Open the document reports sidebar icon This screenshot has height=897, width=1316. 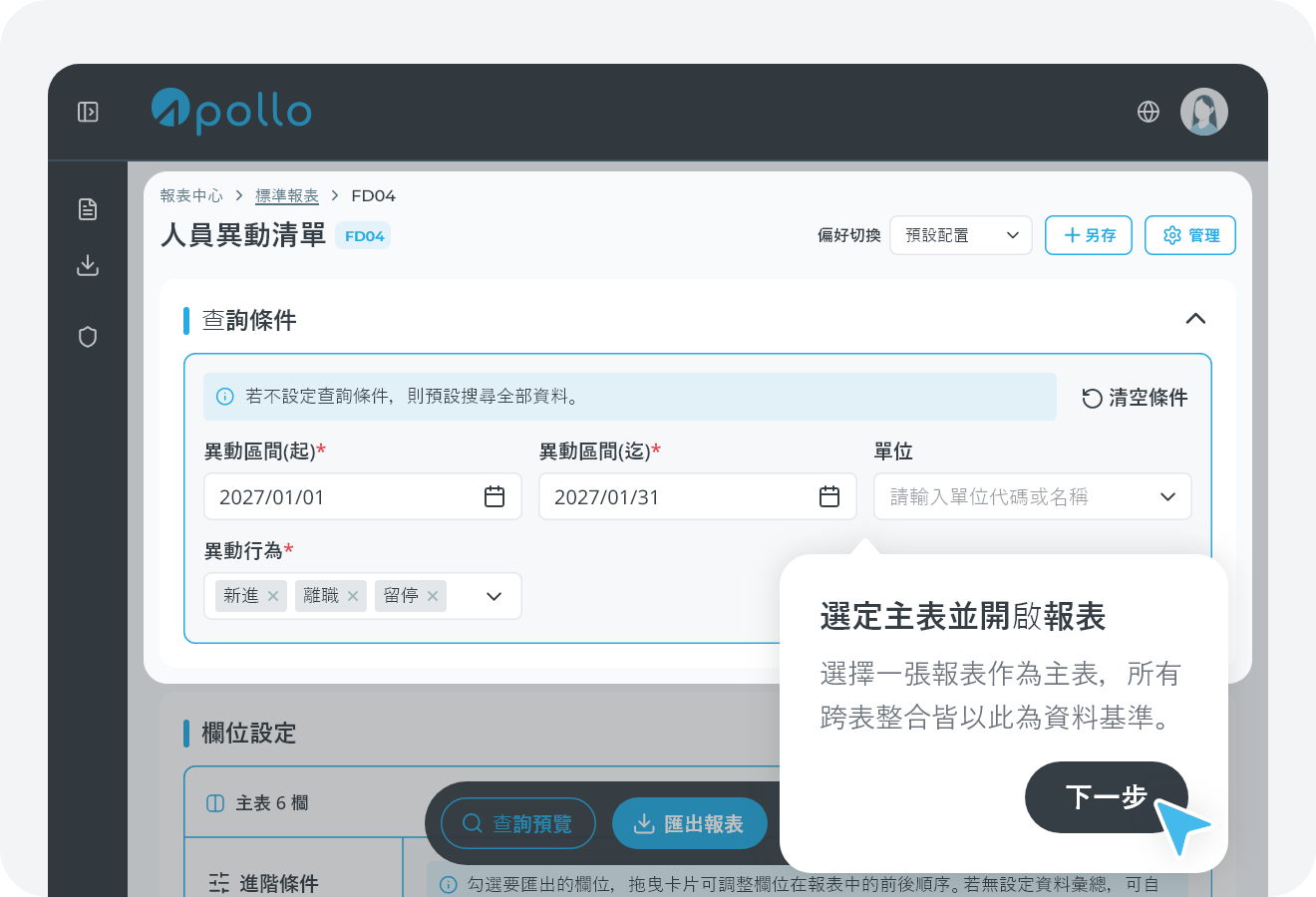tap(88, 209)
